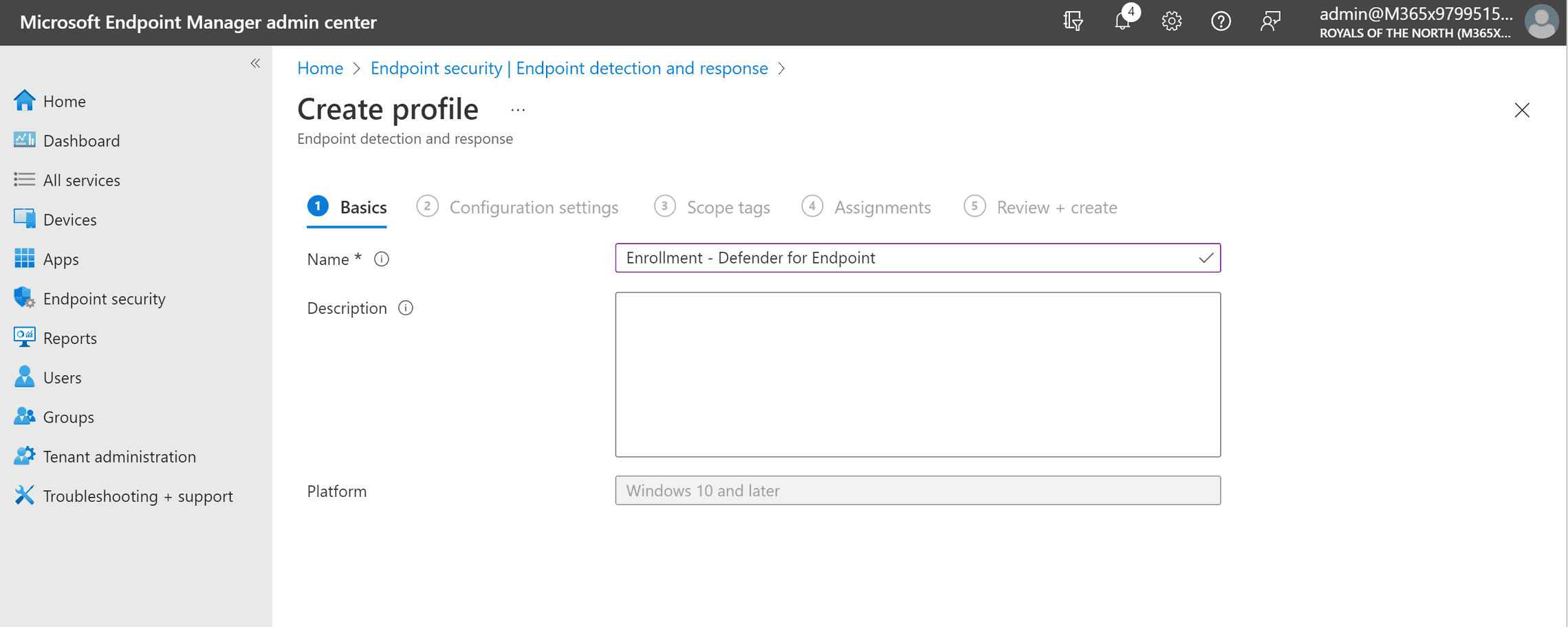Open the admin account avatar menu

tap(1540, 21)
